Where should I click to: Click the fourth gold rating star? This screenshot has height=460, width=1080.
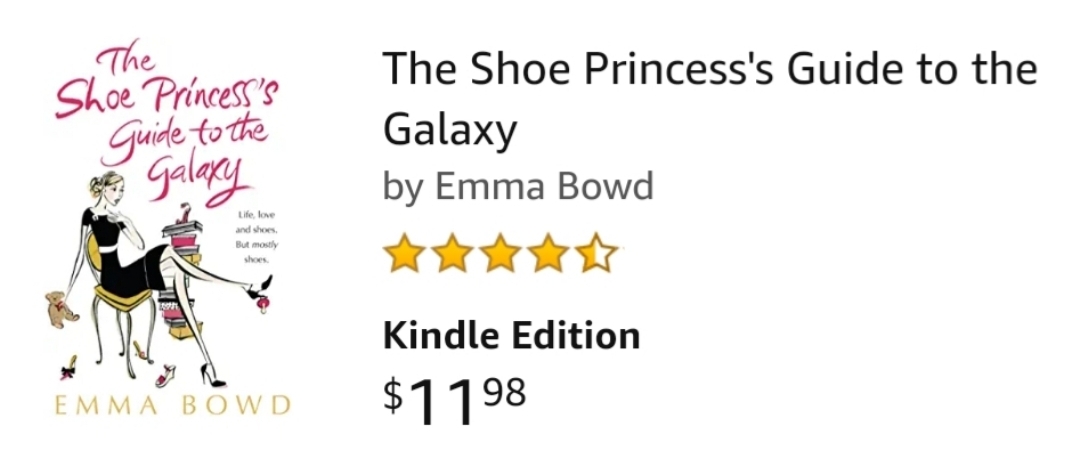[549, 253]
